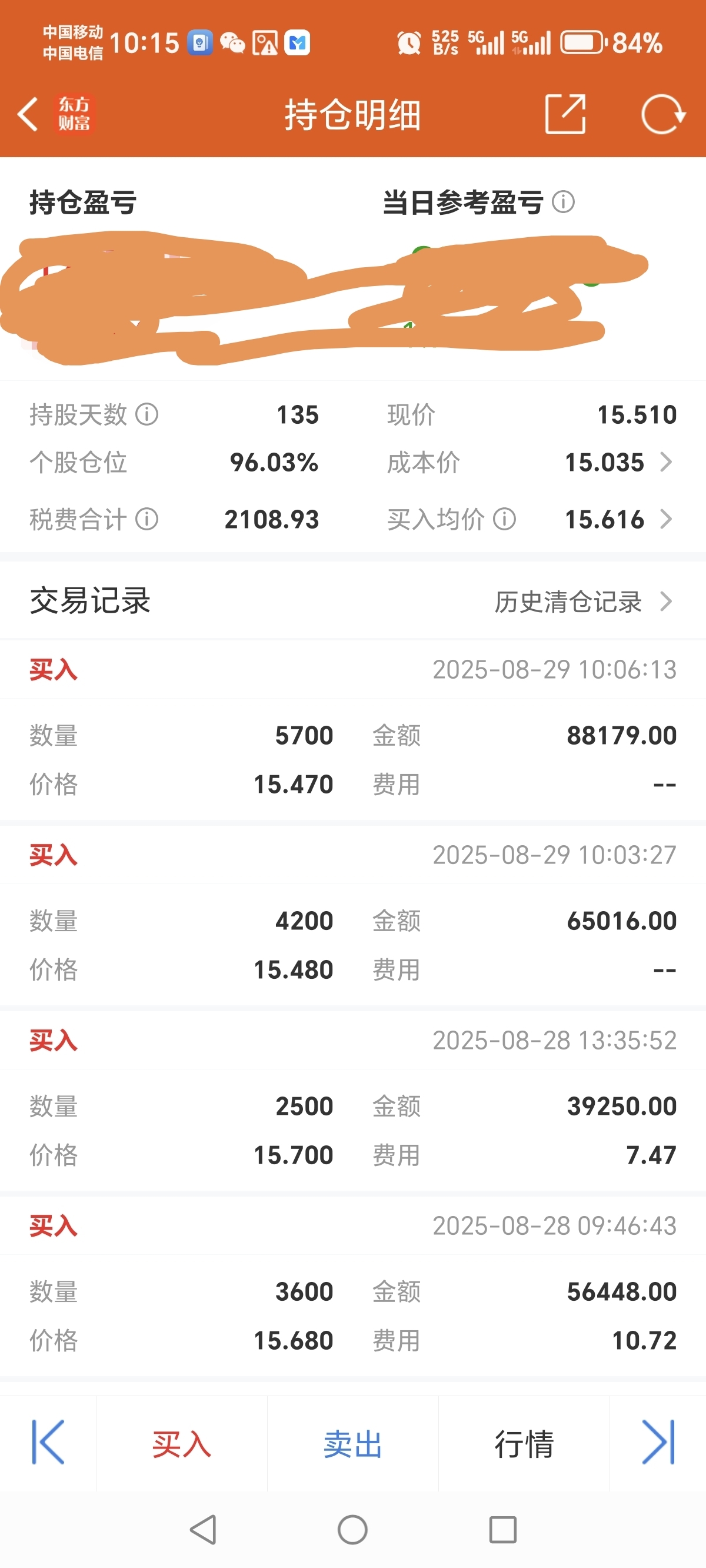Tap the 东方财富 logo in header
Image resolution: width=706 pixels, height=1568 pixels.
coord(74,114)
